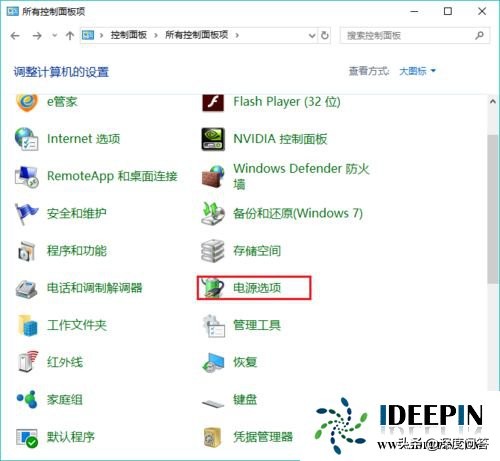The height and width of the screenshot is (461, 500).
Task: Click the NVIDIA 控制面板 icon
Action: tap(213, 139)
